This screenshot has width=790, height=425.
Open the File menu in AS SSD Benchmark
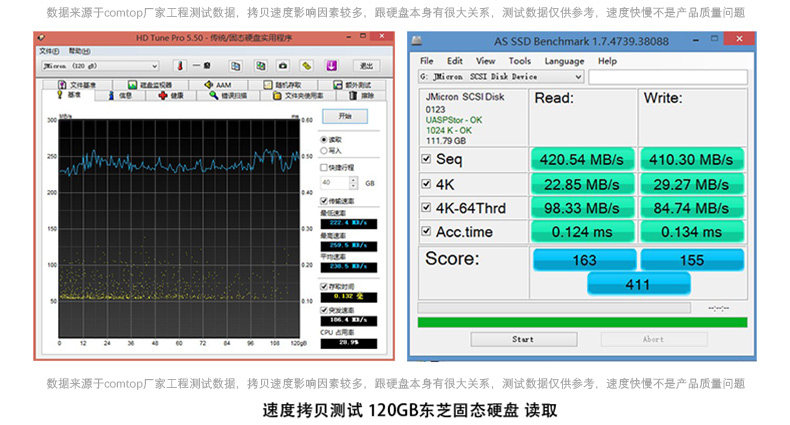[x=427, y=61]
